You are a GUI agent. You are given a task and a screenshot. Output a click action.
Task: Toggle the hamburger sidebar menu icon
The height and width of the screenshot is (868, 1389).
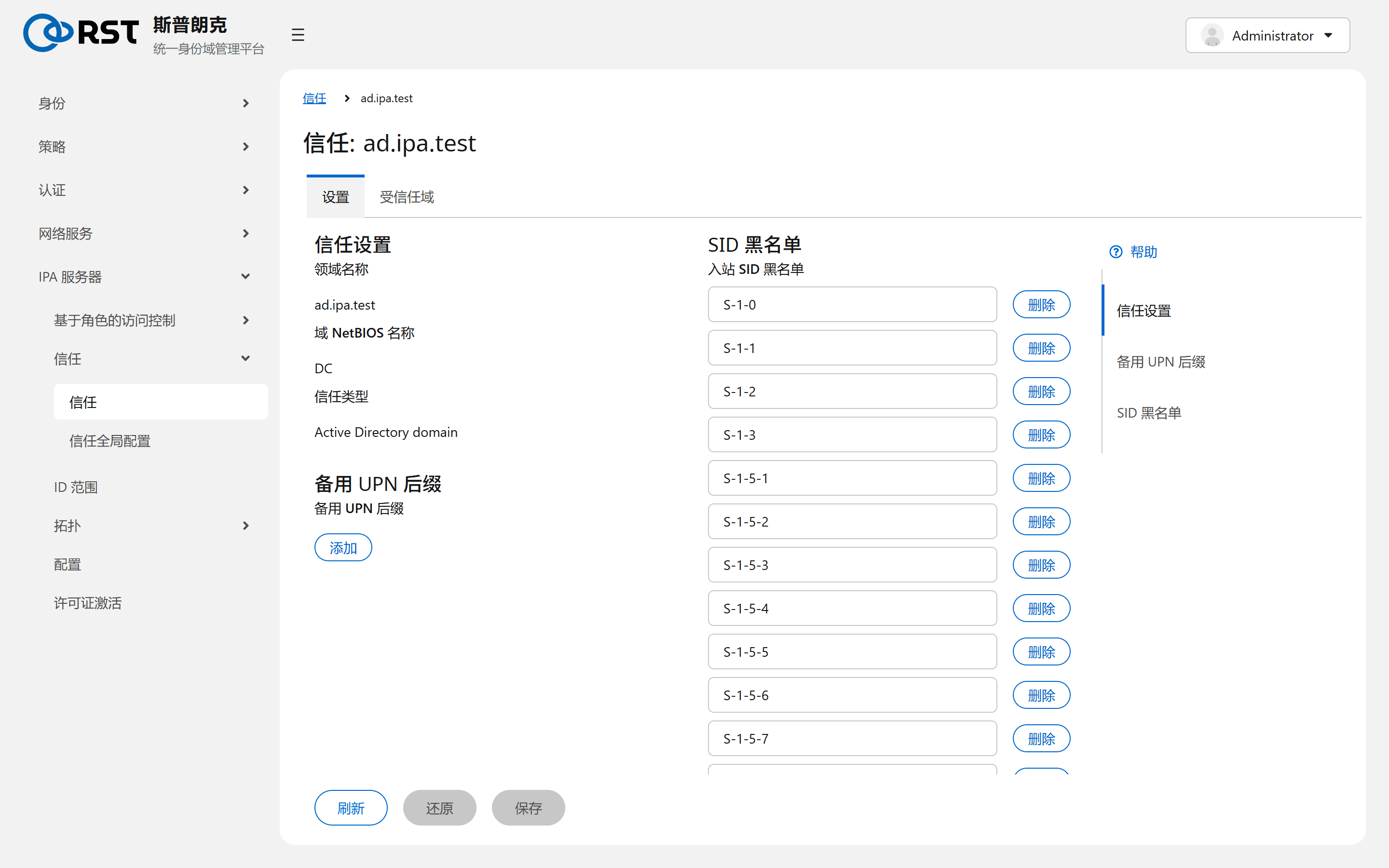297,35
